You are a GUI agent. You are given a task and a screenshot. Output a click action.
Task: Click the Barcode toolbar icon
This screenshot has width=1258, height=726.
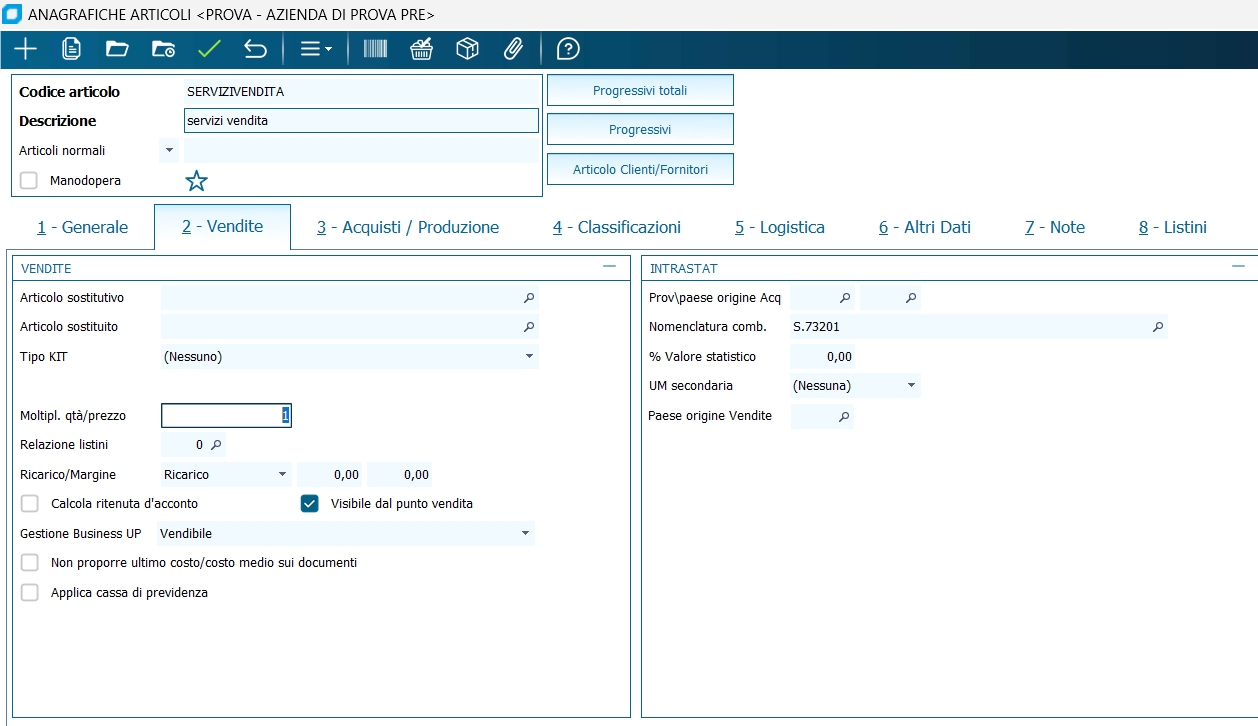point(375,49)
